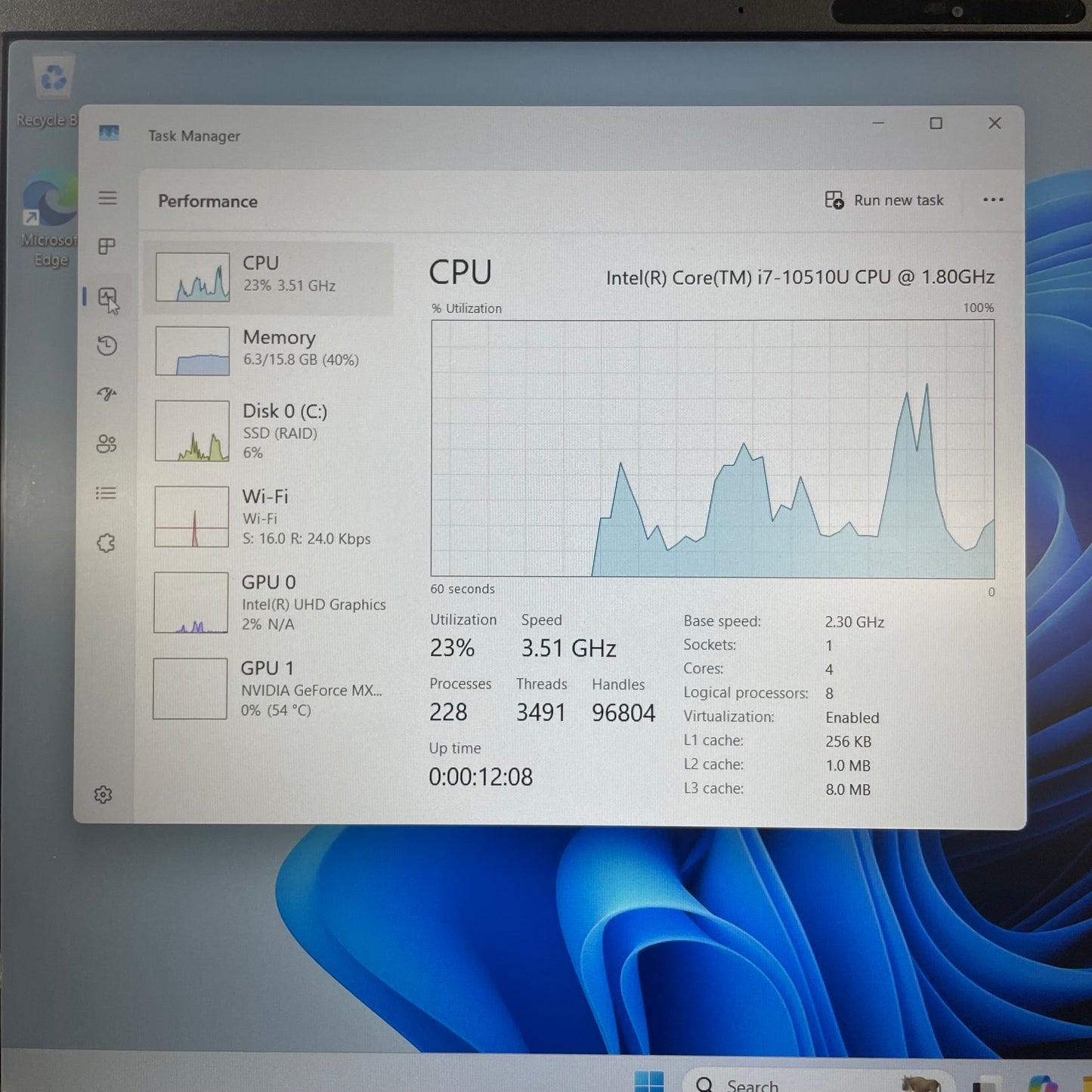Click the 228 processes count
The image size is (1092, 1092).
(x=448, y=713)
